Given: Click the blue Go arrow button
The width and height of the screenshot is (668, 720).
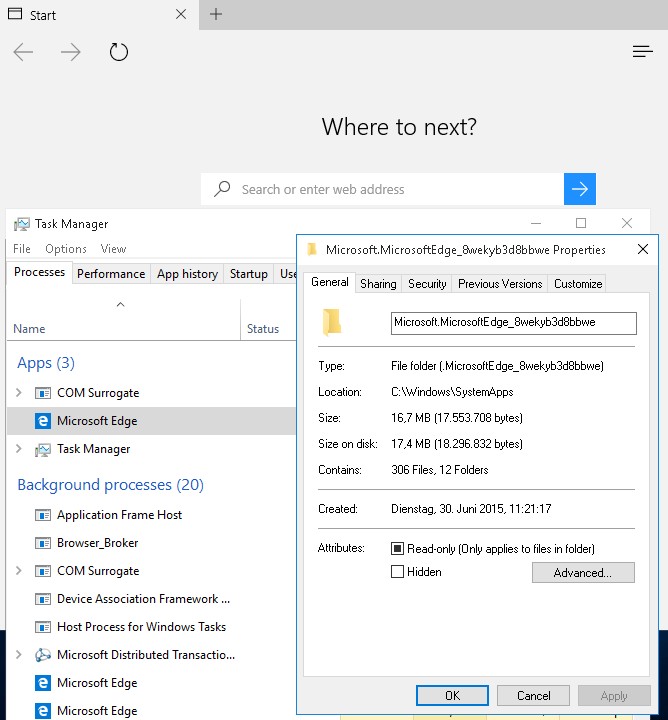Looking at the screenshot, I should (x=579, y=189).
